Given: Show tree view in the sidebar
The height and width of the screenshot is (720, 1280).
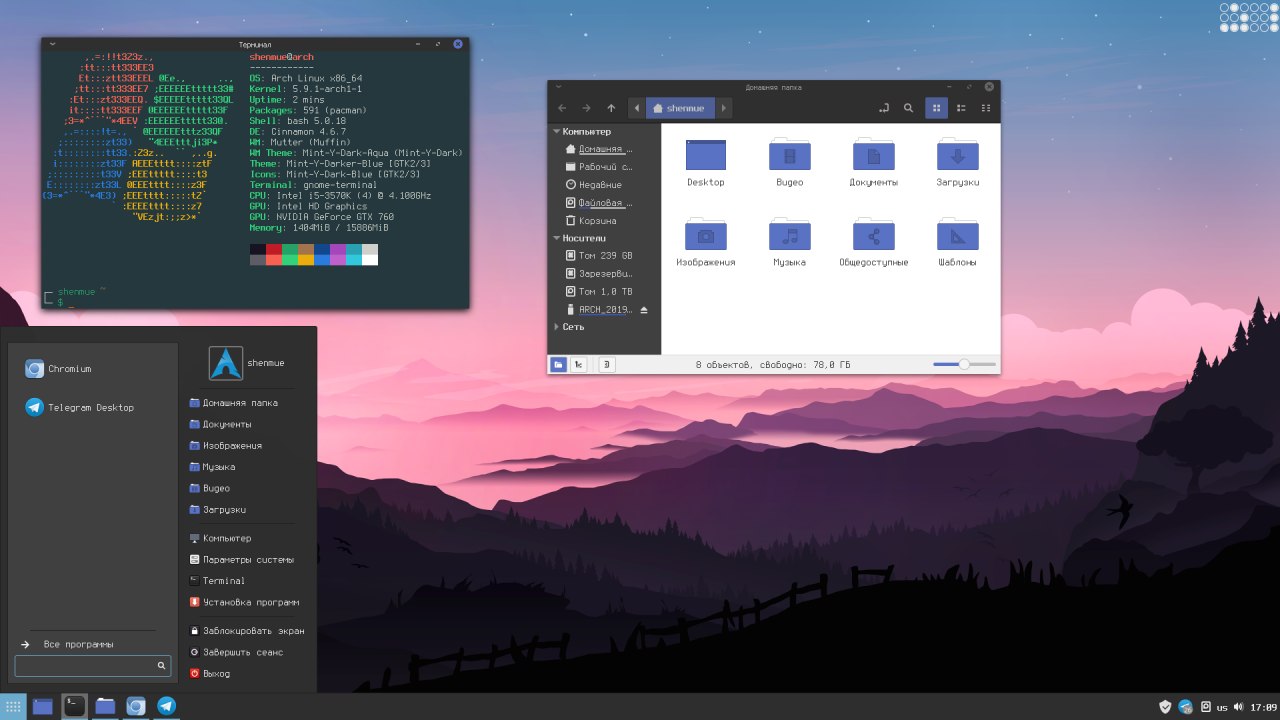Looking at the screenshot, I should tap(578, 365).
